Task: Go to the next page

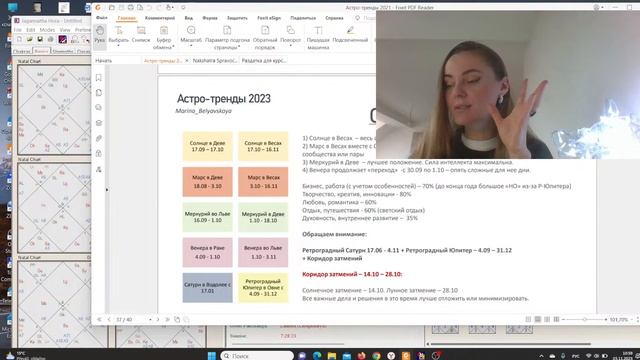Action: 158,320
